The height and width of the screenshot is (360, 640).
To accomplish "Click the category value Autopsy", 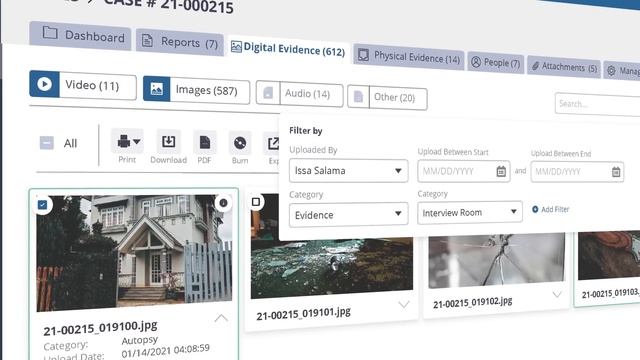I will (x=140, y=340).
